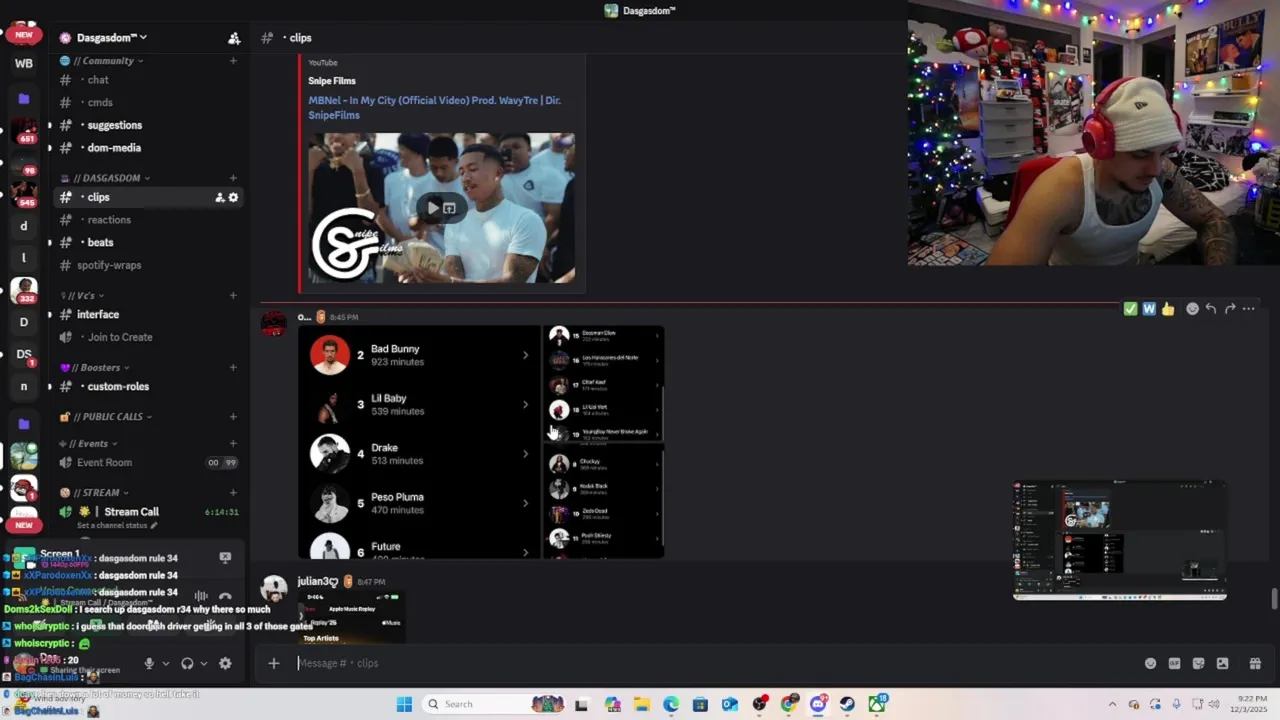Toggle noise suppression in voice panel
The image size is (1280, 720).
click(201, 596)
